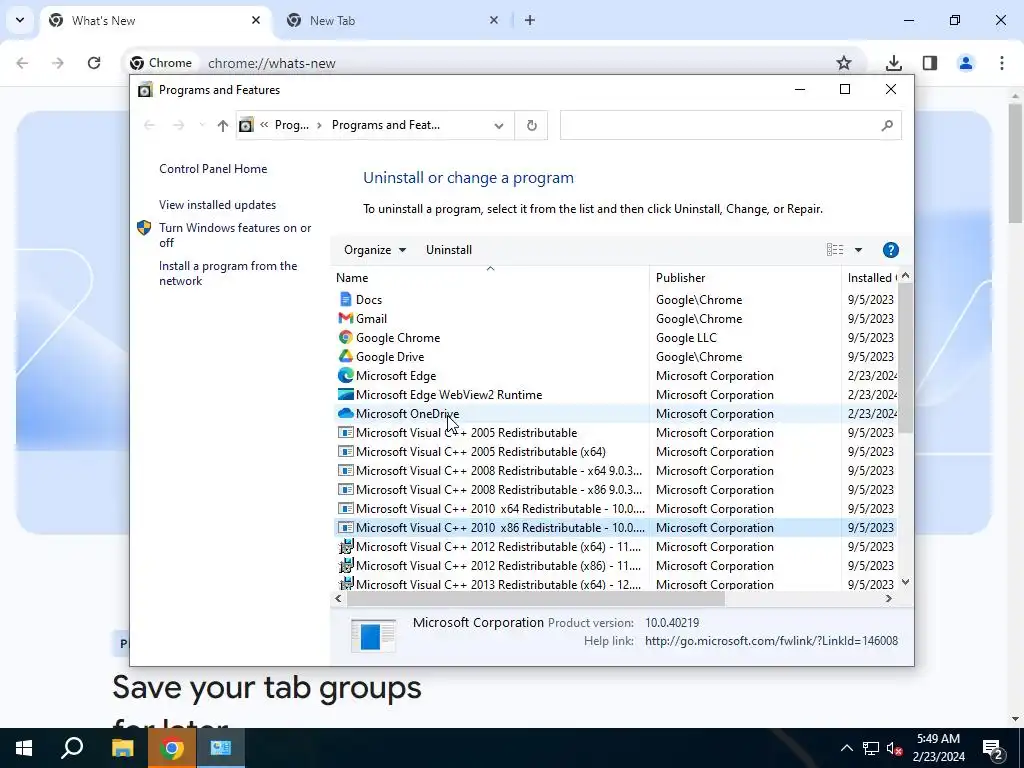Click the Control Panel taskbar icon
1024x768 pixels.
[x=221, y=748]
